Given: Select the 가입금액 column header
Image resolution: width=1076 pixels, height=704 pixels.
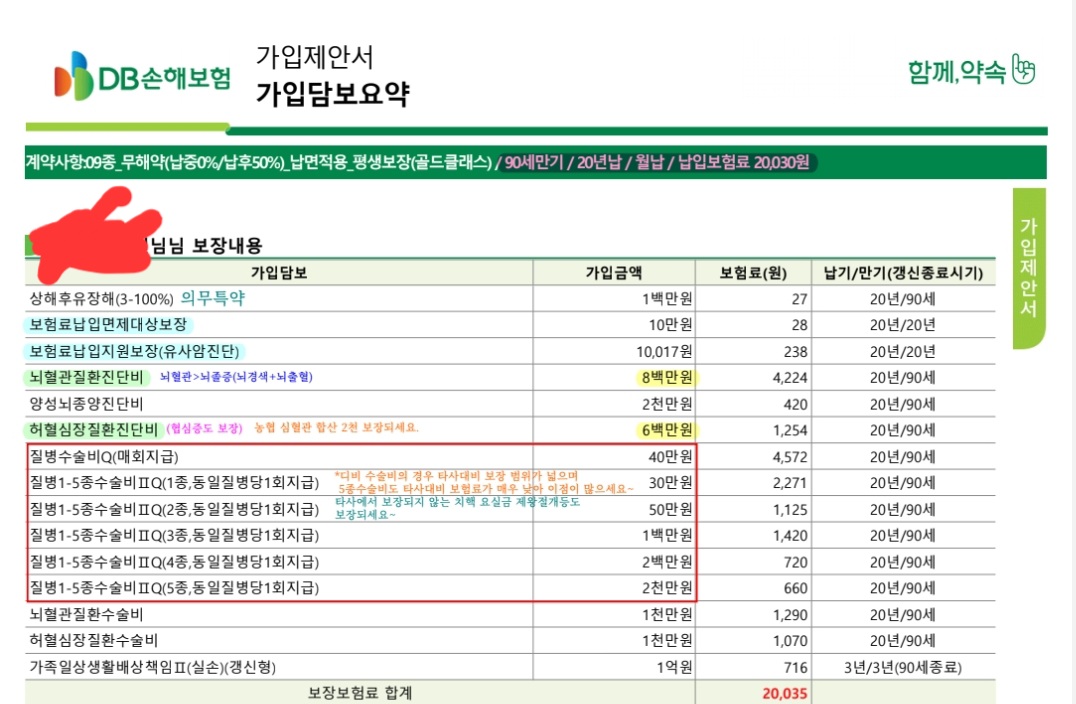Looking at the screenshot, I should coord(613,273).
